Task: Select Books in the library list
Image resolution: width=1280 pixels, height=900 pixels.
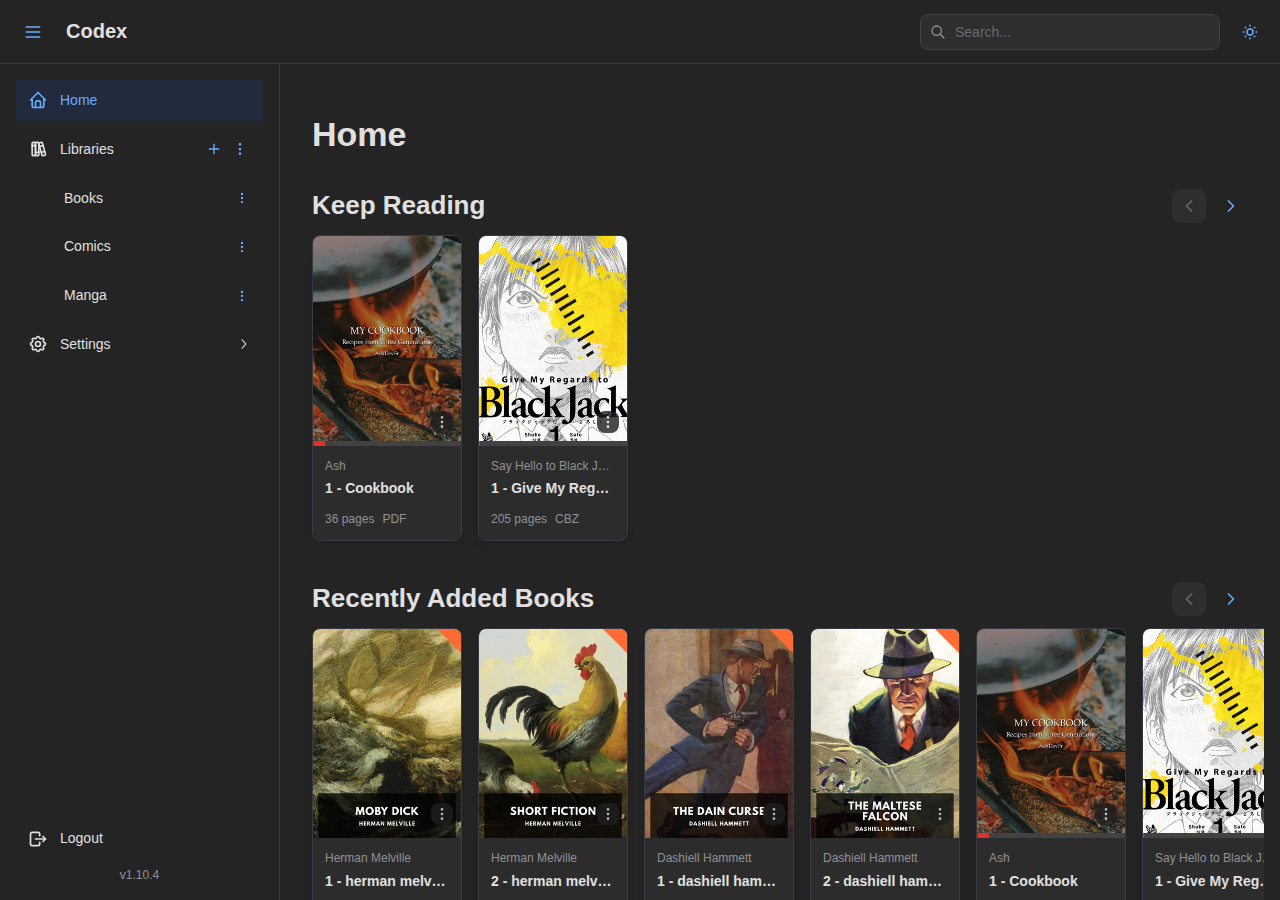Action: 83,198
